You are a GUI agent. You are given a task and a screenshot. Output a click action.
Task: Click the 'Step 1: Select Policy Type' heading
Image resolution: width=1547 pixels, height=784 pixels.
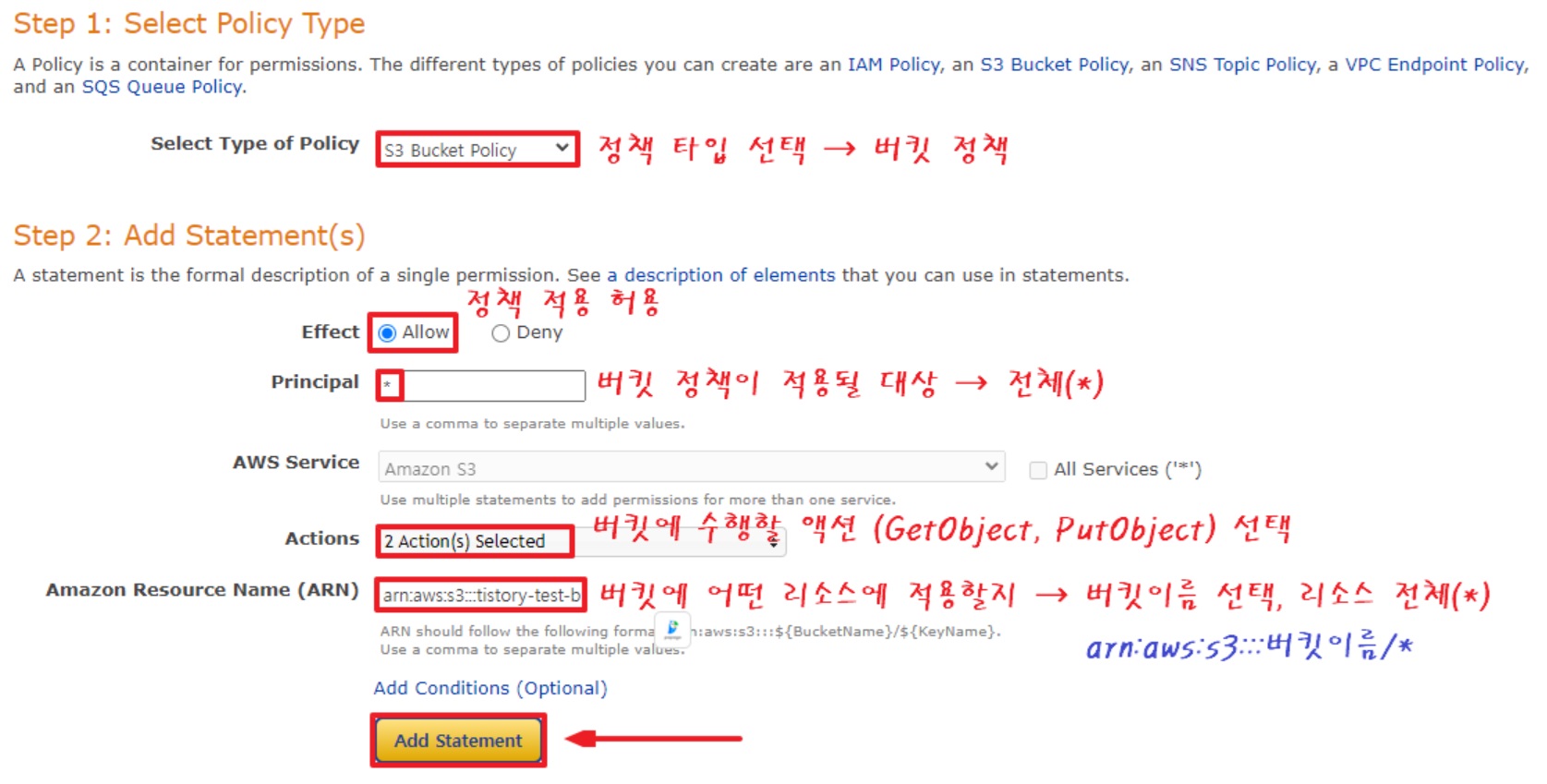[189, 23]
